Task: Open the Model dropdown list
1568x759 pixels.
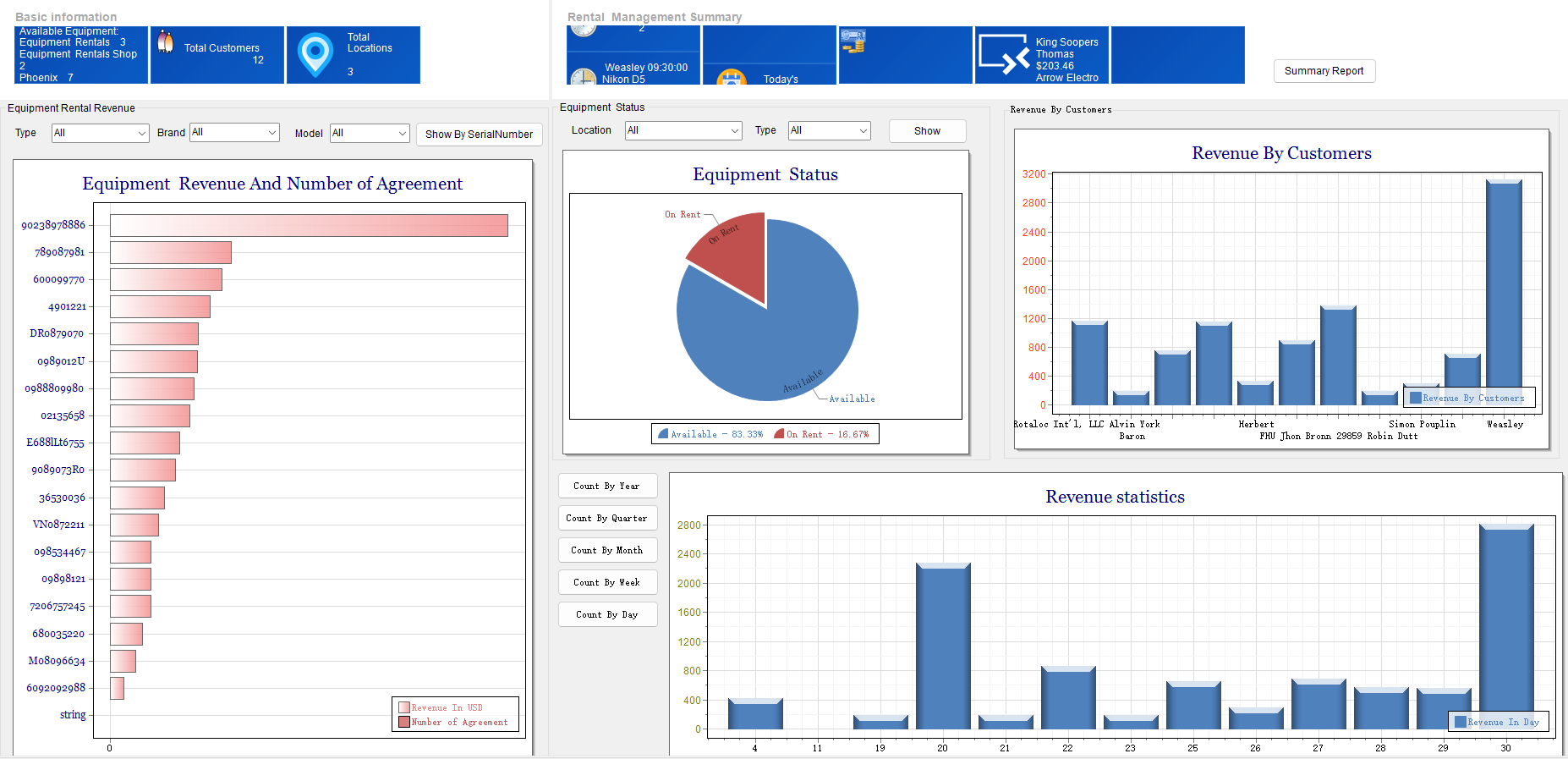Action: click(x=370, y=133)
